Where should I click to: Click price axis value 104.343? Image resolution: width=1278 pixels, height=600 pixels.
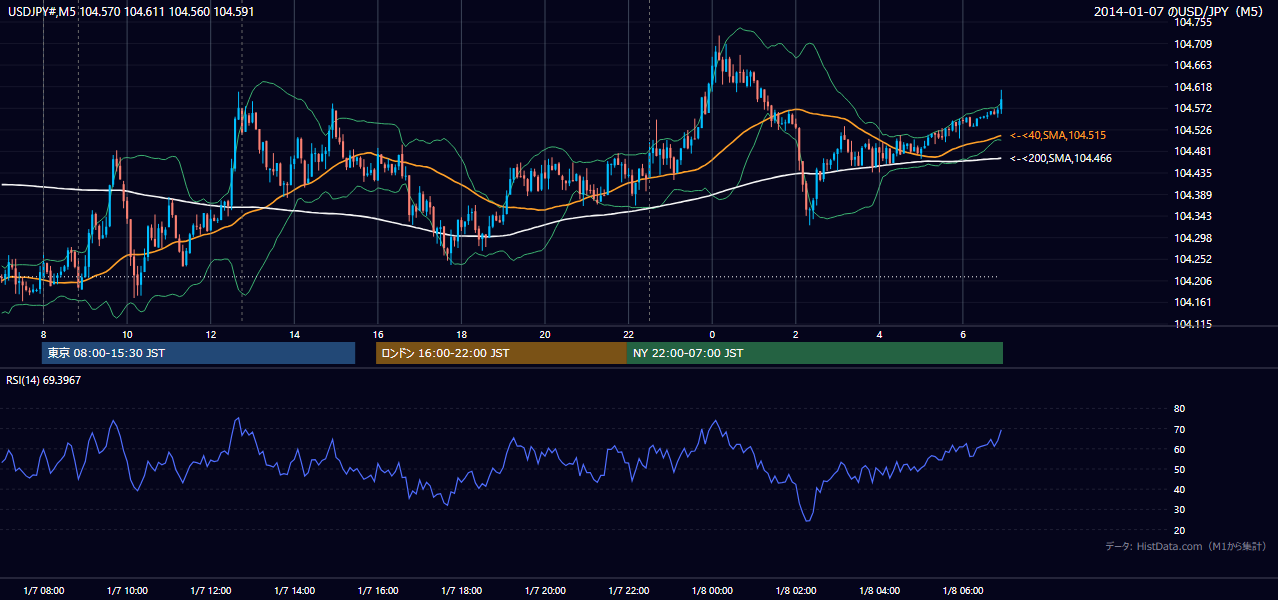click(x=1195, y=216)
